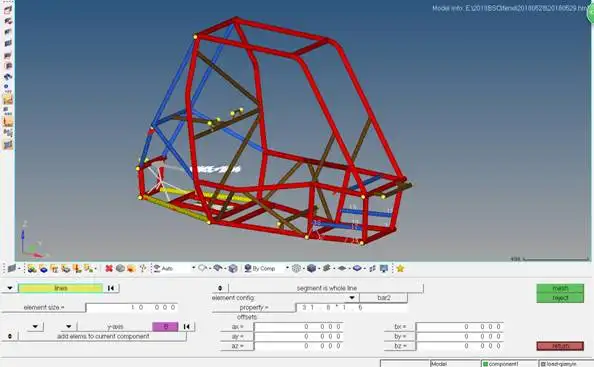Image resolution: width=594 pixels, height=367 pixels.
Task: Click the ay offset input field
Action: point(299,336)
